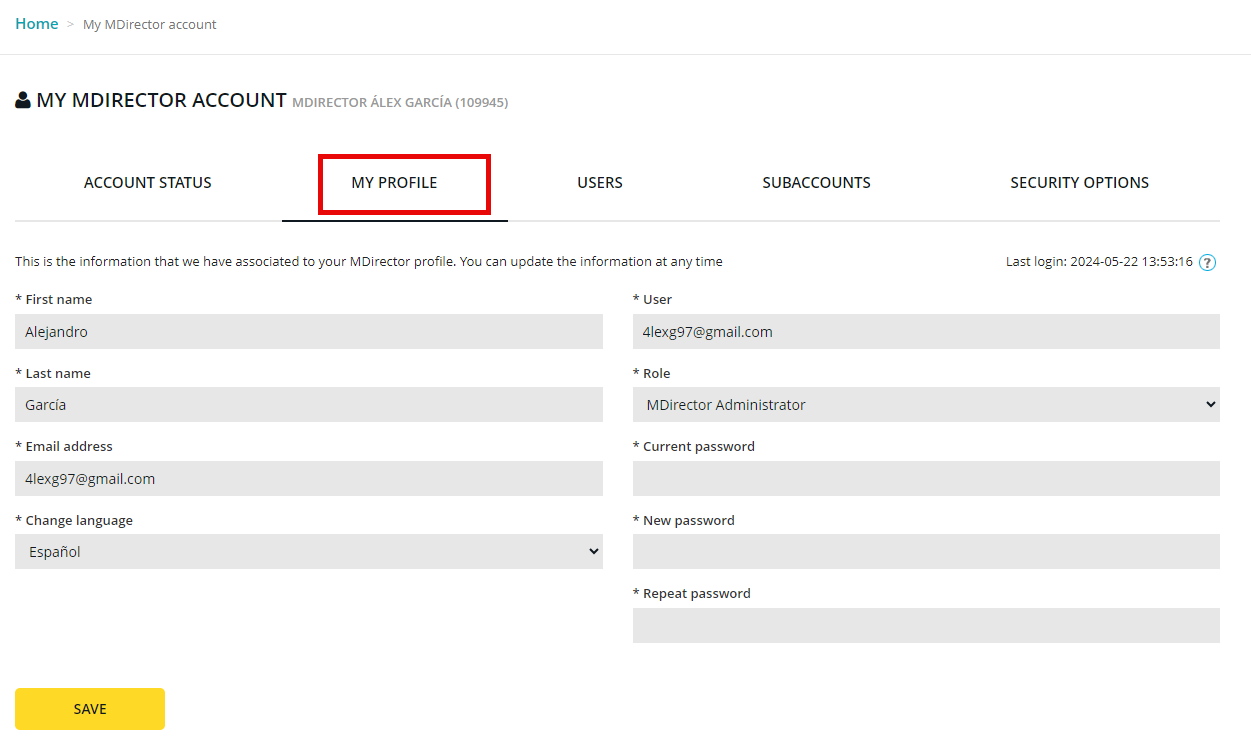
Task: Open the Account Status tab
Action: click(x=148, y=183)
